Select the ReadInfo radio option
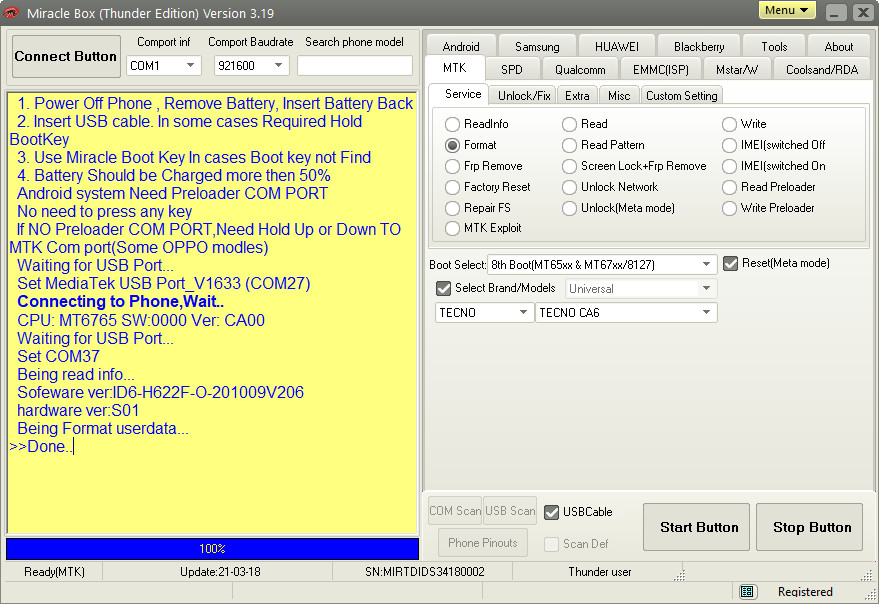This screenshot has height=604, width=879. click(x=476, y=124)
